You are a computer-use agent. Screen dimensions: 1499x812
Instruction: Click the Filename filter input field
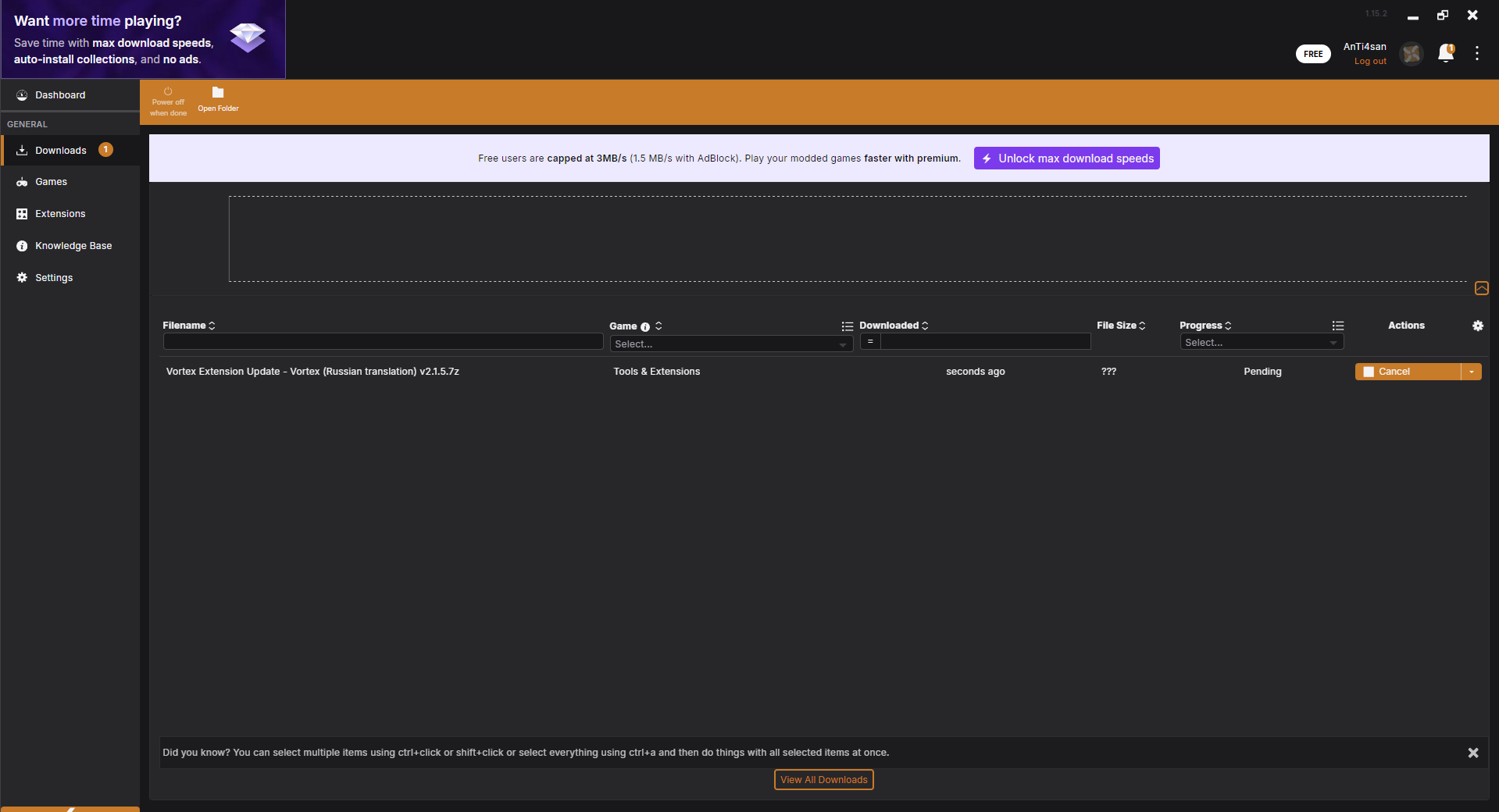(382, 341)
